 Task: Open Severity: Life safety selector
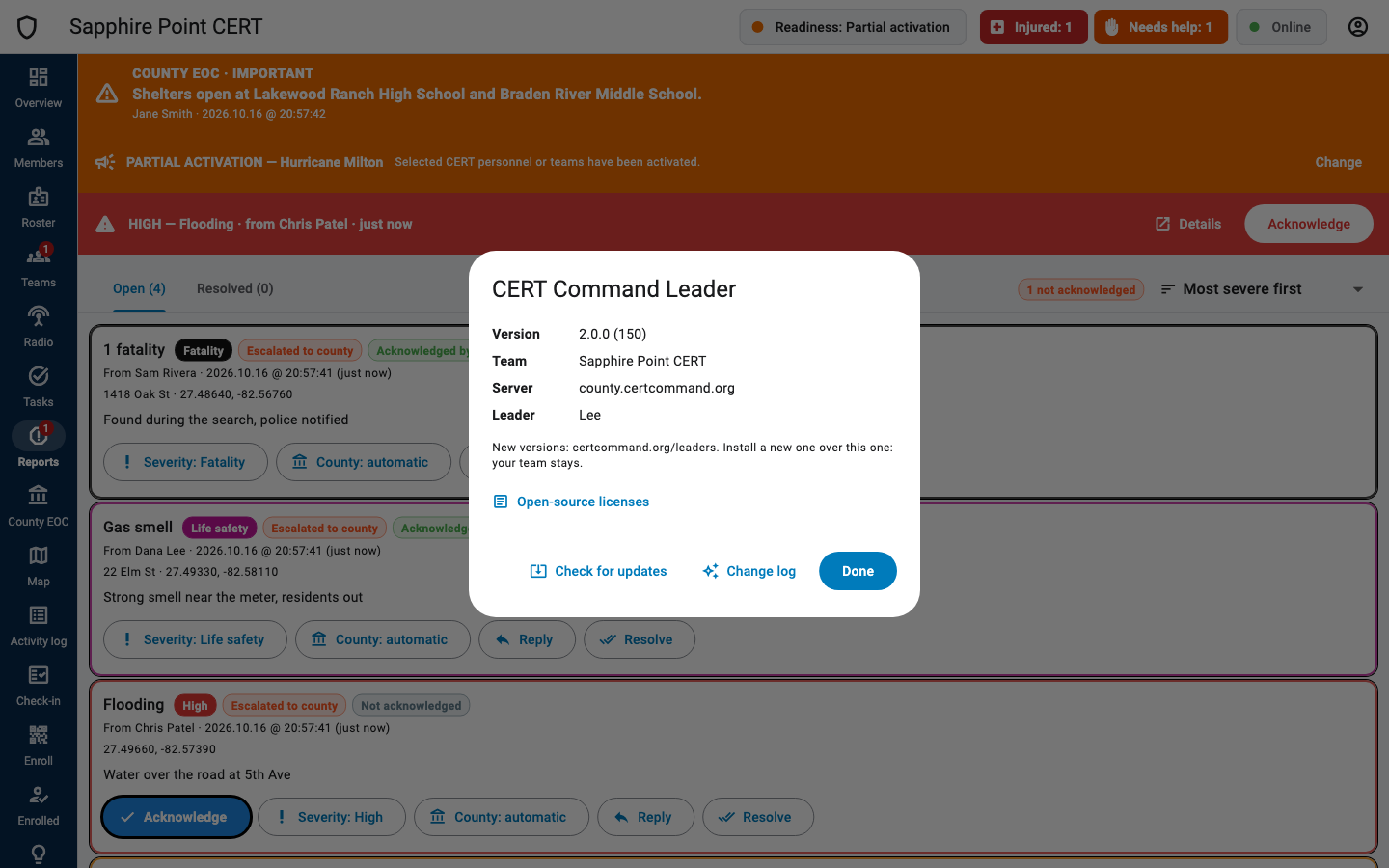tap(195, 639)
